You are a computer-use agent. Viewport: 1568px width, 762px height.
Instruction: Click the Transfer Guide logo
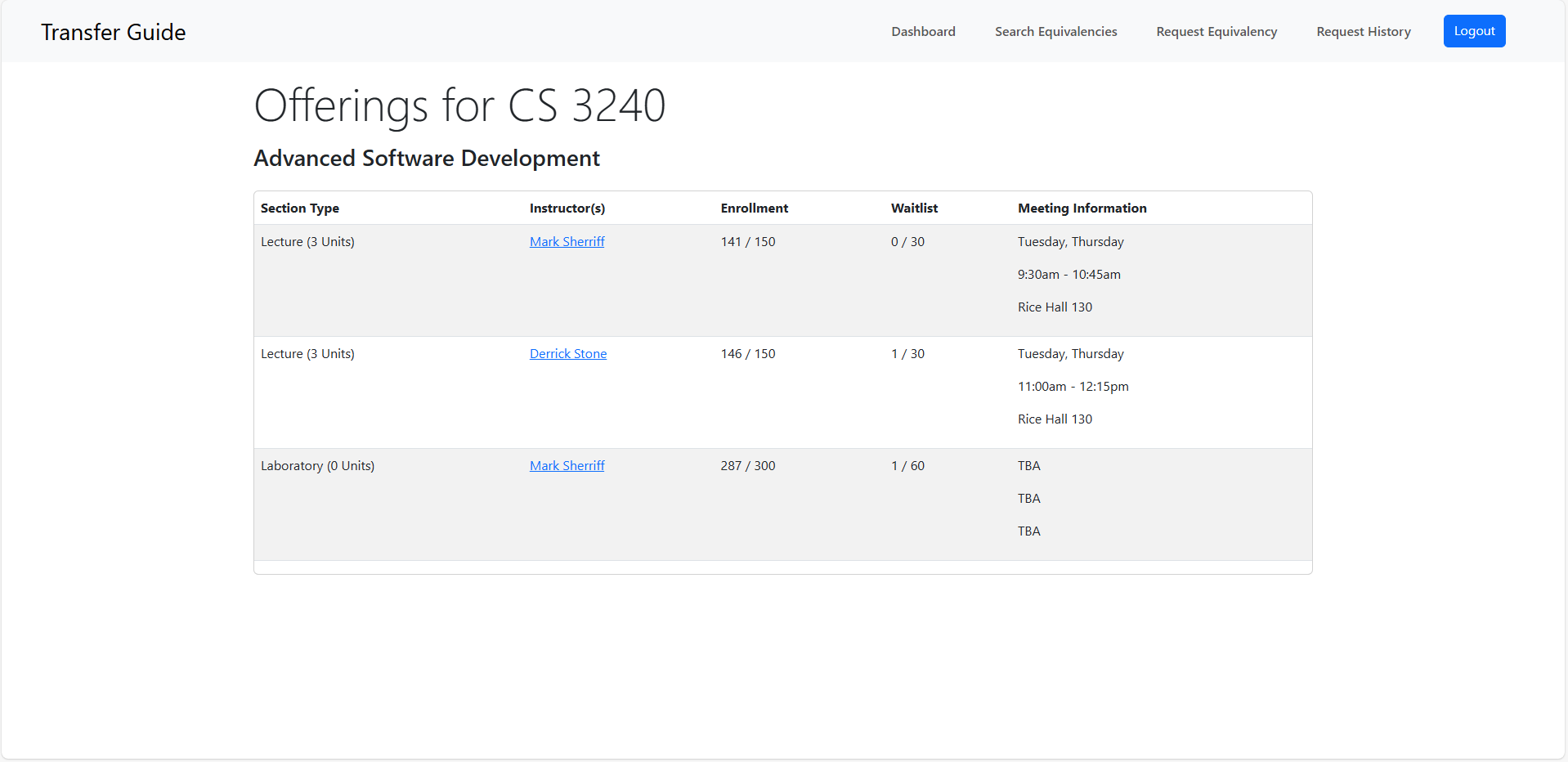(x=114, y=32)
